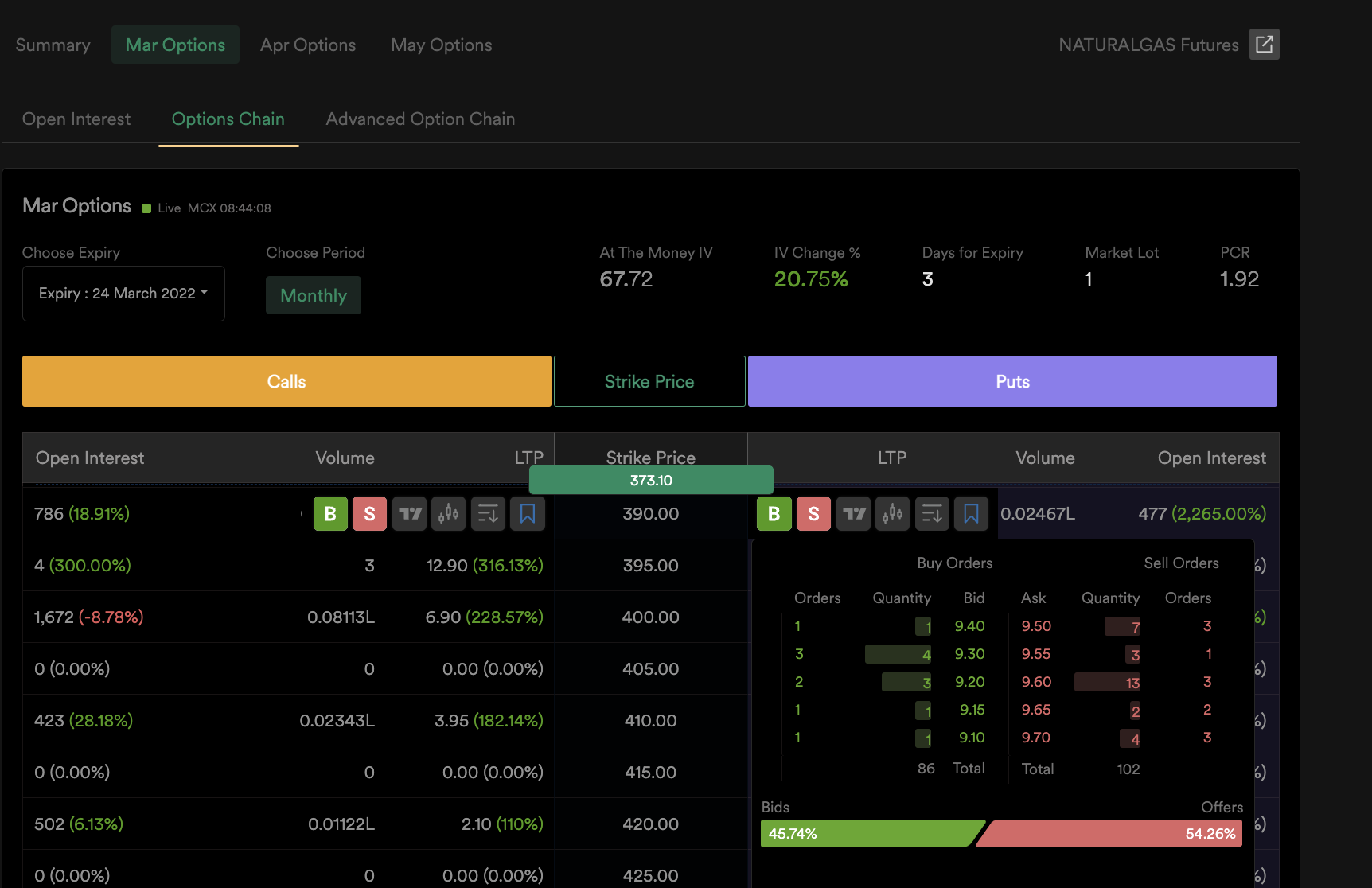
Task: Click puts Open Interest column header
Action: 1211,458
